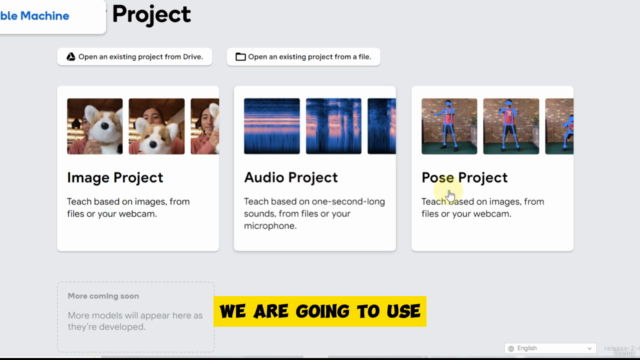Click Audio Project description about one-second-long sounds

(314, 213)
